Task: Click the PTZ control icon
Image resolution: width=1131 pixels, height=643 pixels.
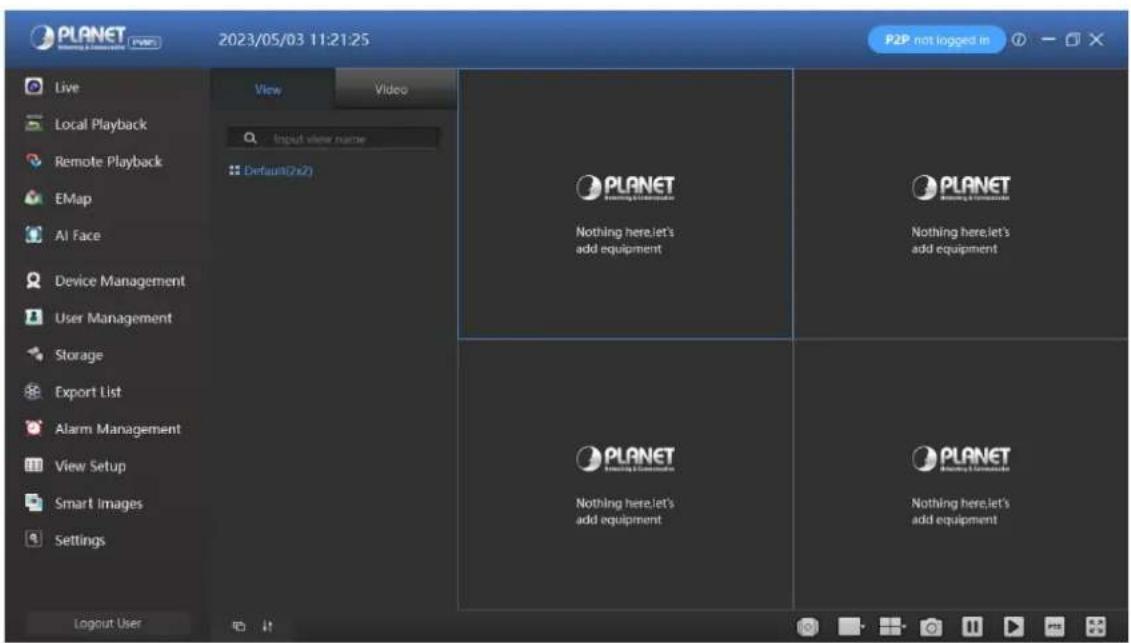Action: pos(1055,626)
